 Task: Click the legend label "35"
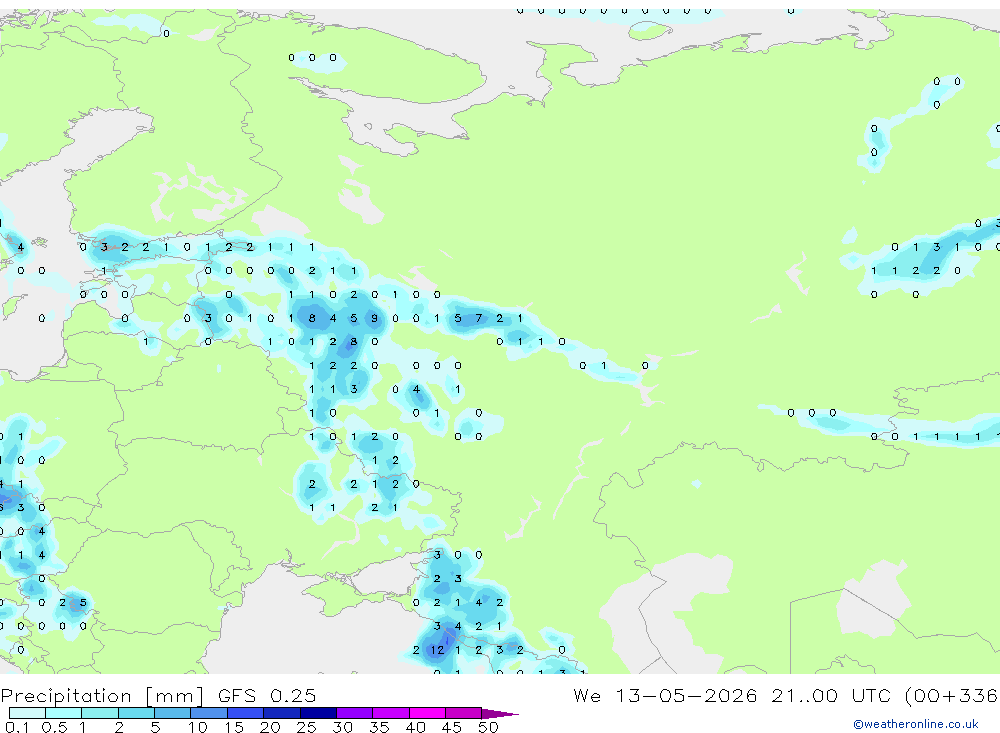pos(379,727)
